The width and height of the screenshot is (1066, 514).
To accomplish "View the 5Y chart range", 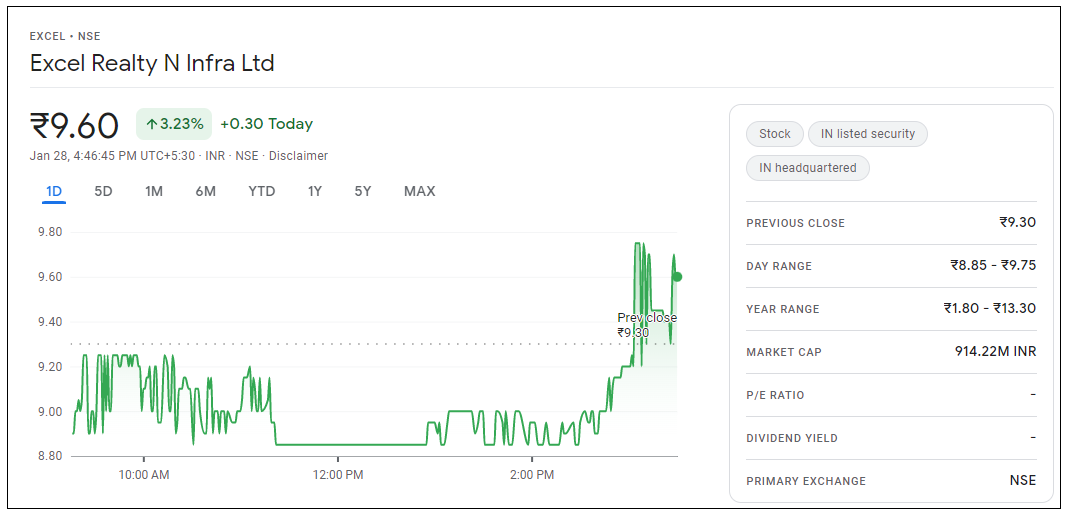I will pyautogui.click(x=363, y=191).
